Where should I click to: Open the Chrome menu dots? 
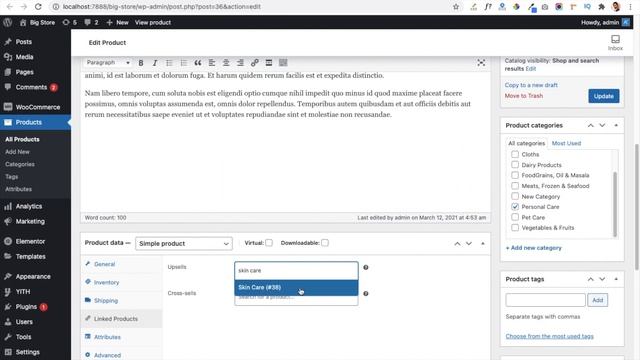pyautogui.click(x=631, y=7)
